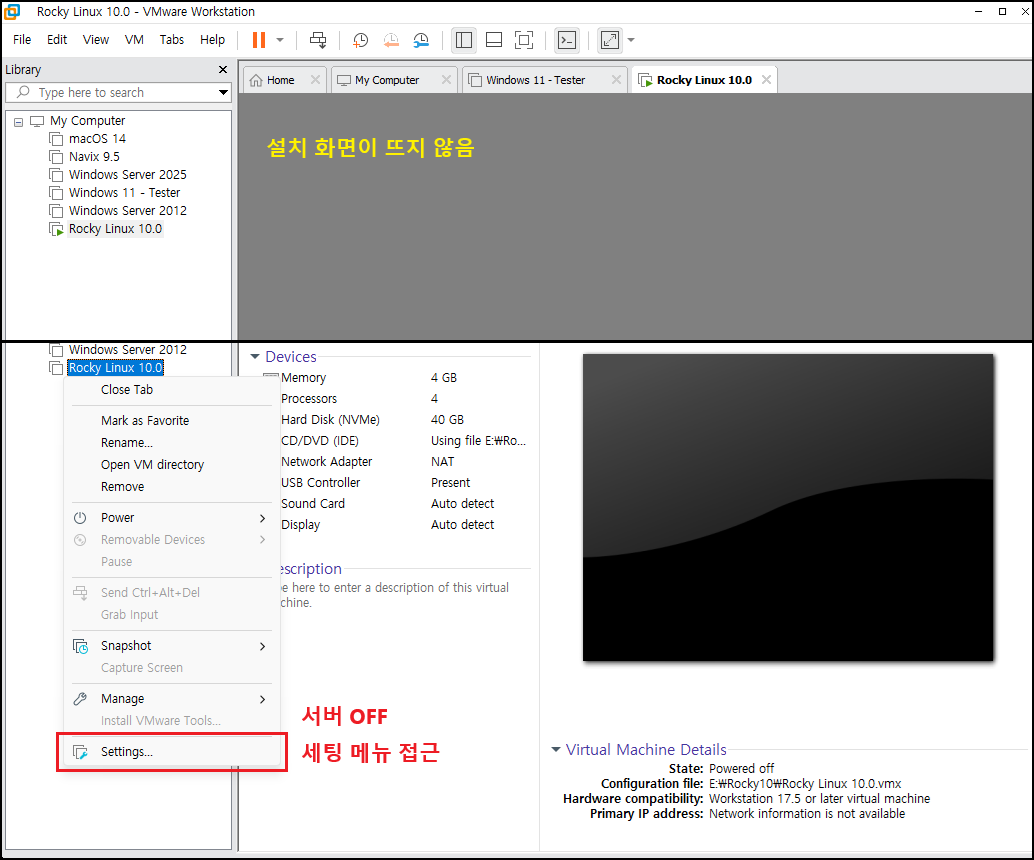Viewport: 1034px width, 860px height.
Task: Open the Help menu
Action: (x=212, y=40)
